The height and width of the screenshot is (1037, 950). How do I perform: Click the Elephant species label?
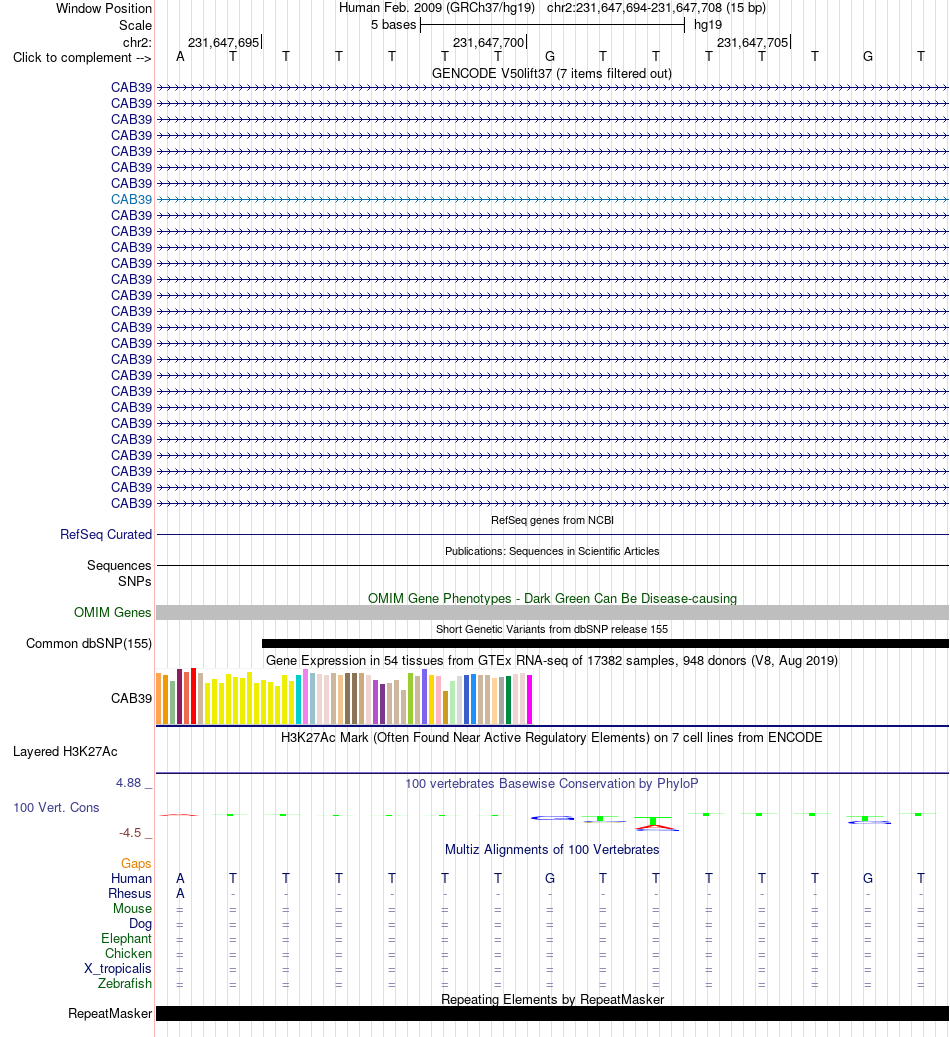tap(126, 939)
